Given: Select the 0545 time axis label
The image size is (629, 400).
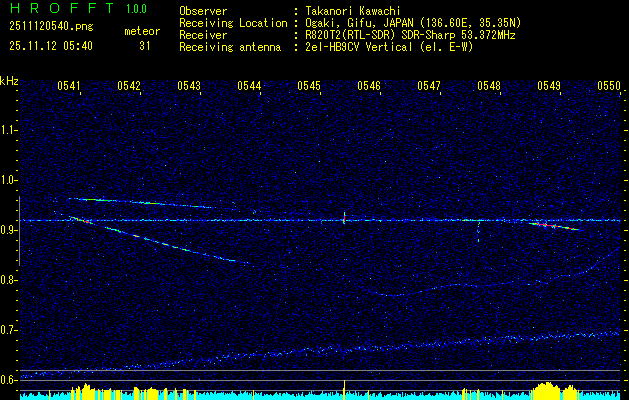Looking at the screenshot, I should 309,87.
